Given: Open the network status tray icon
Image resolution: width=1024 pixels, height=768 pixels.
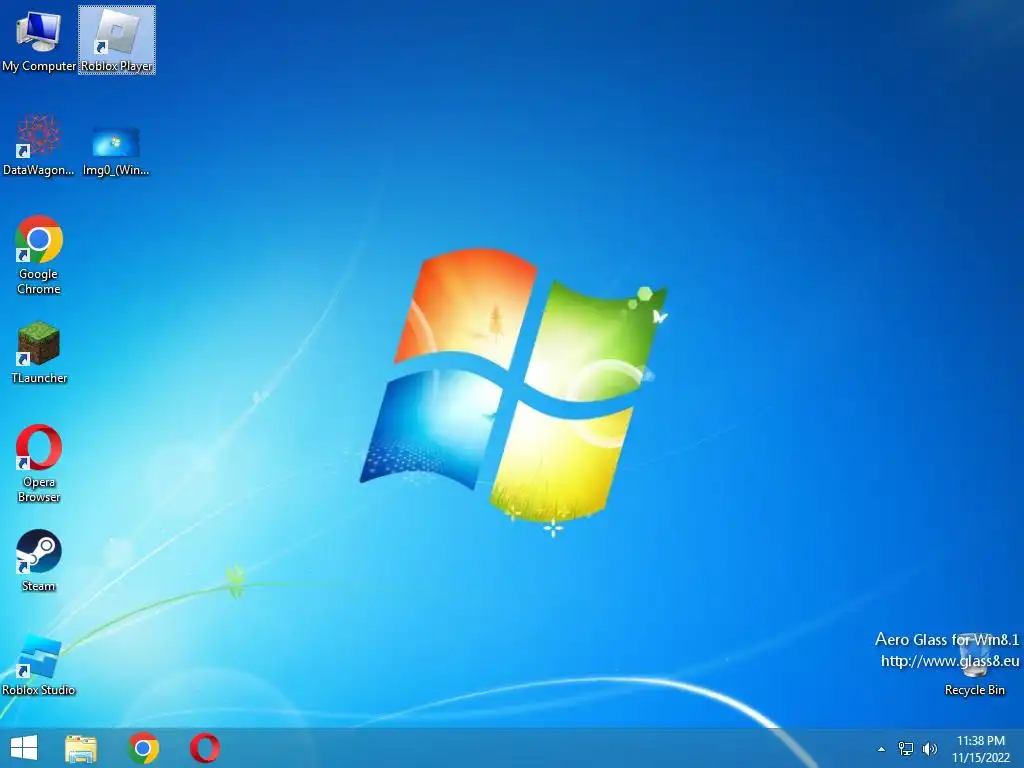Looking at the screenshot, I should [906, 749].
